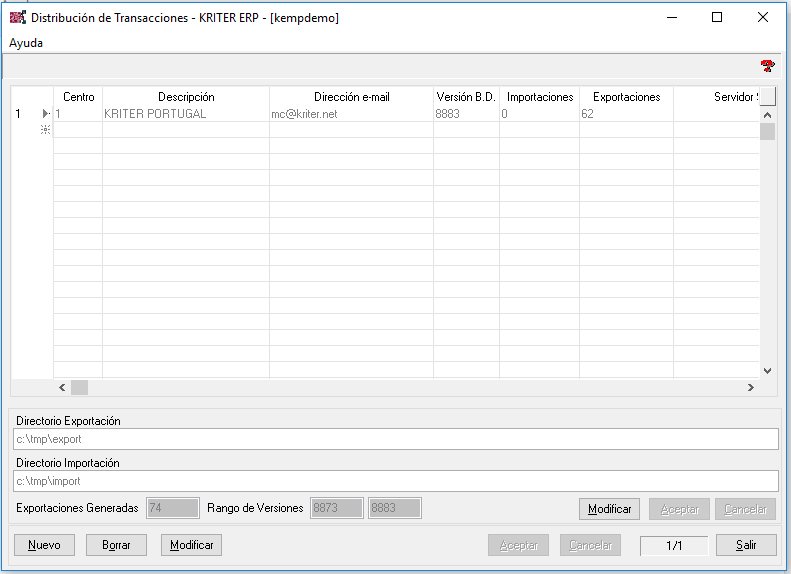Click the horizontal scrollbar thumb
791x574 pixels.
point(79,387)
